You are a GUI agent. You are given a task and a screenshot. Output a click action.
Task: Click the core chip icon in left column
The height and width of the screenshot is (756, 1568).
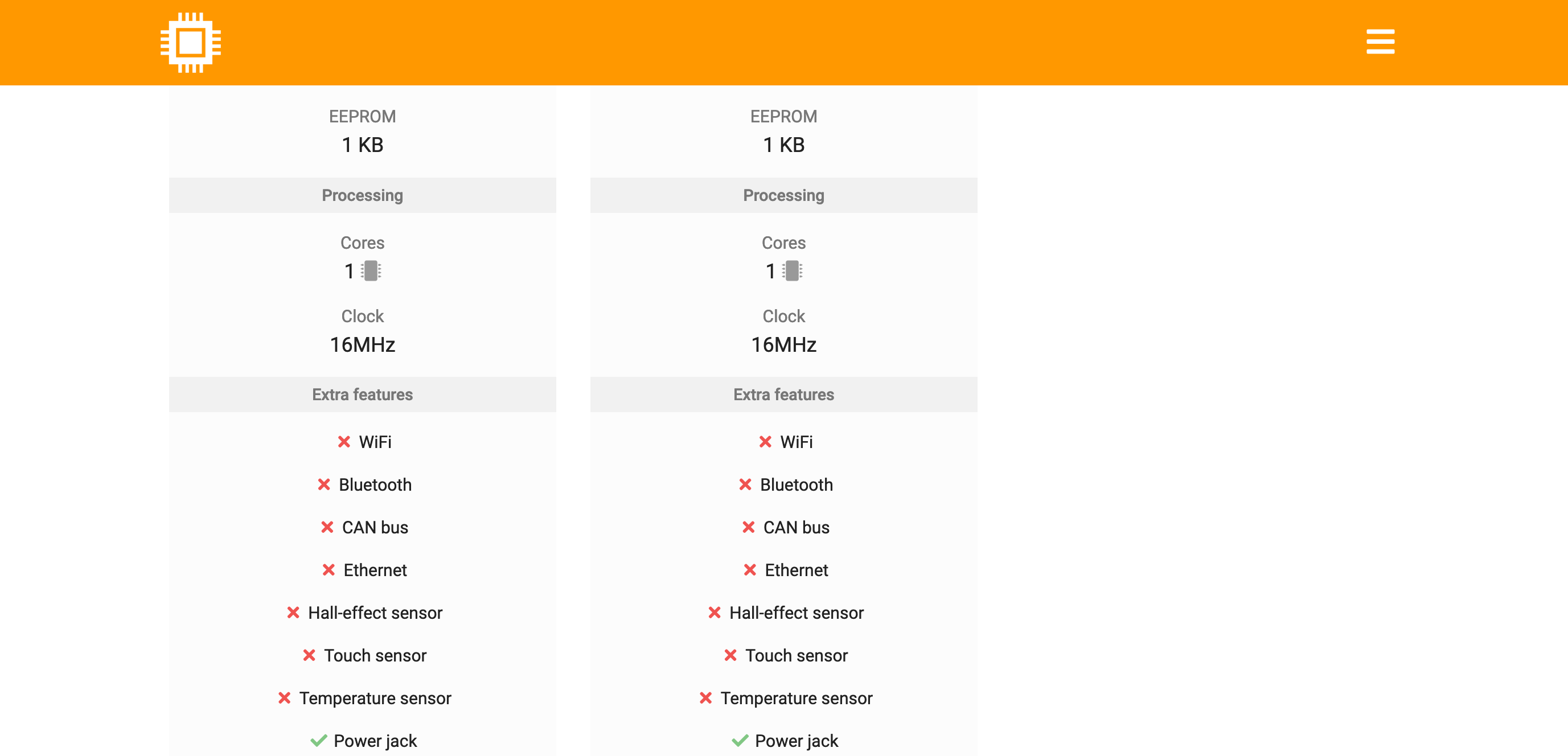(x=371, y=271)
